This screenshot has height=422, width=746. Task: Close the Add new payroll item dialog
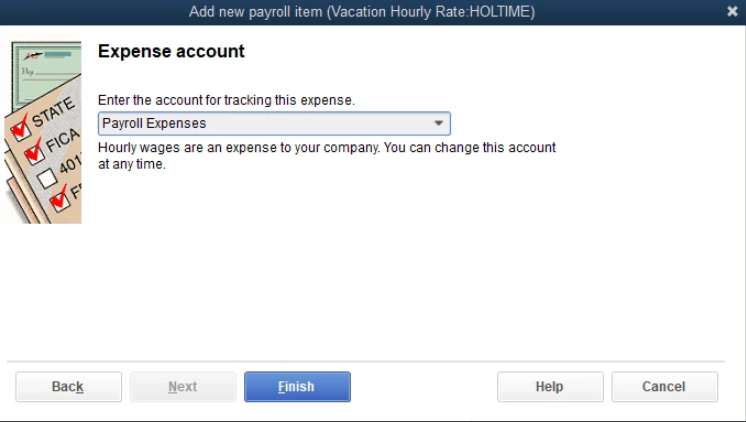pyautogui.click(x=732, y=11)
